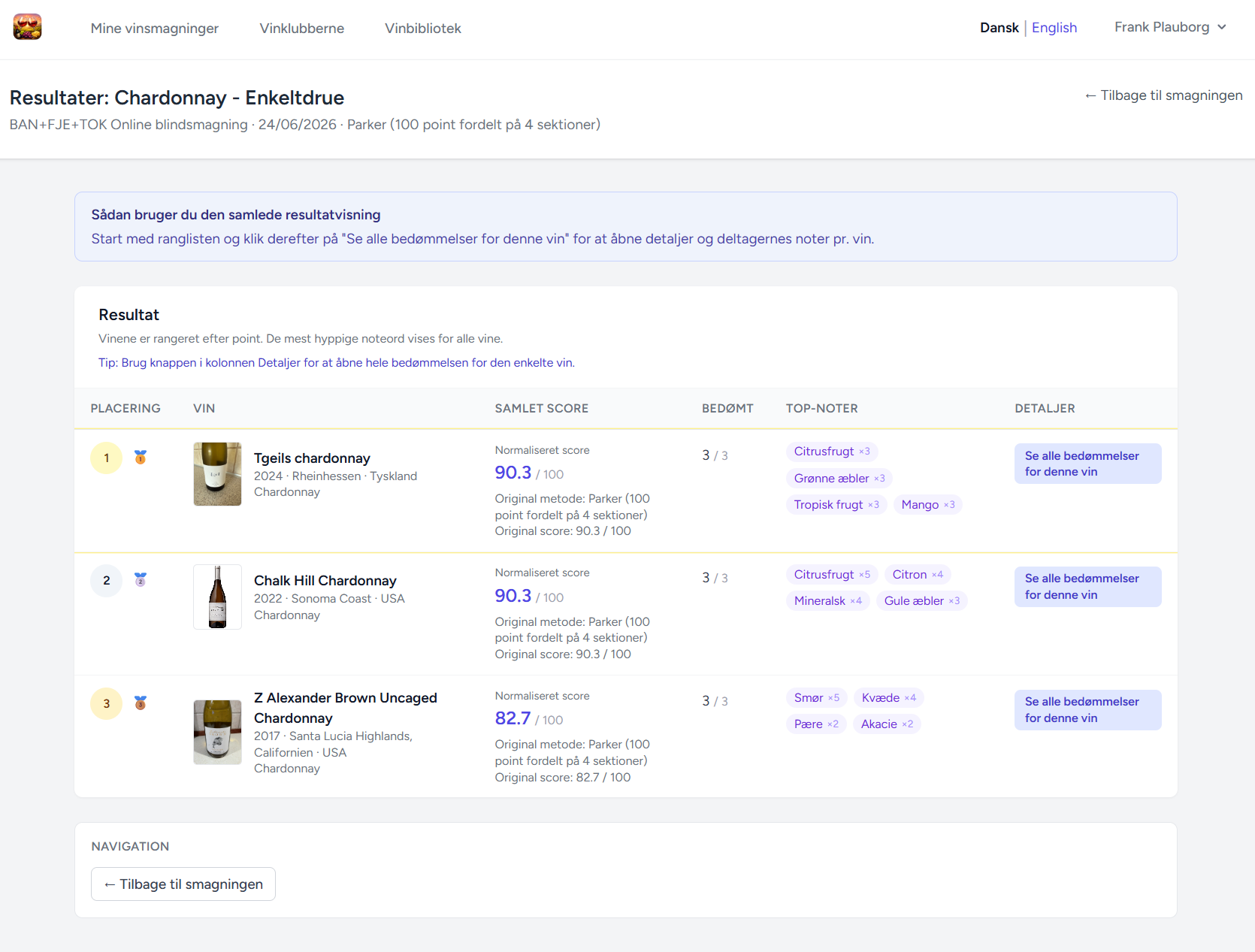This screenshot has height=952, width=1255.
Task: Click the 82.7 normalized score value
Action: click(x=513, y=718)
